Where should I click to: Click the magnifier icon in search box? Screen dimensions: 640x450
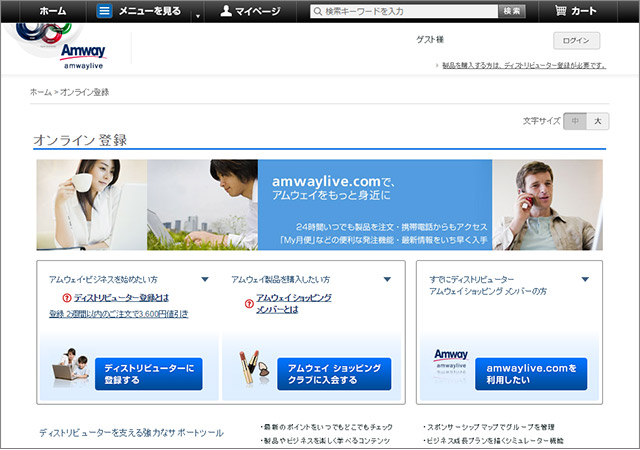[318, 11]
